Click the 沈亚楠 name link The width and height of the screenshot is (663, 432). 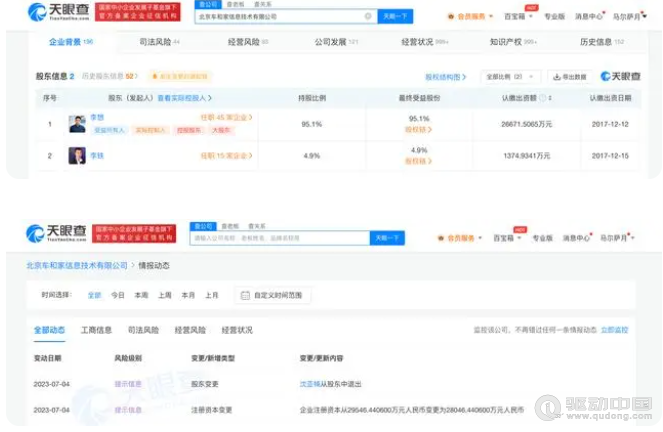(310, 384)
